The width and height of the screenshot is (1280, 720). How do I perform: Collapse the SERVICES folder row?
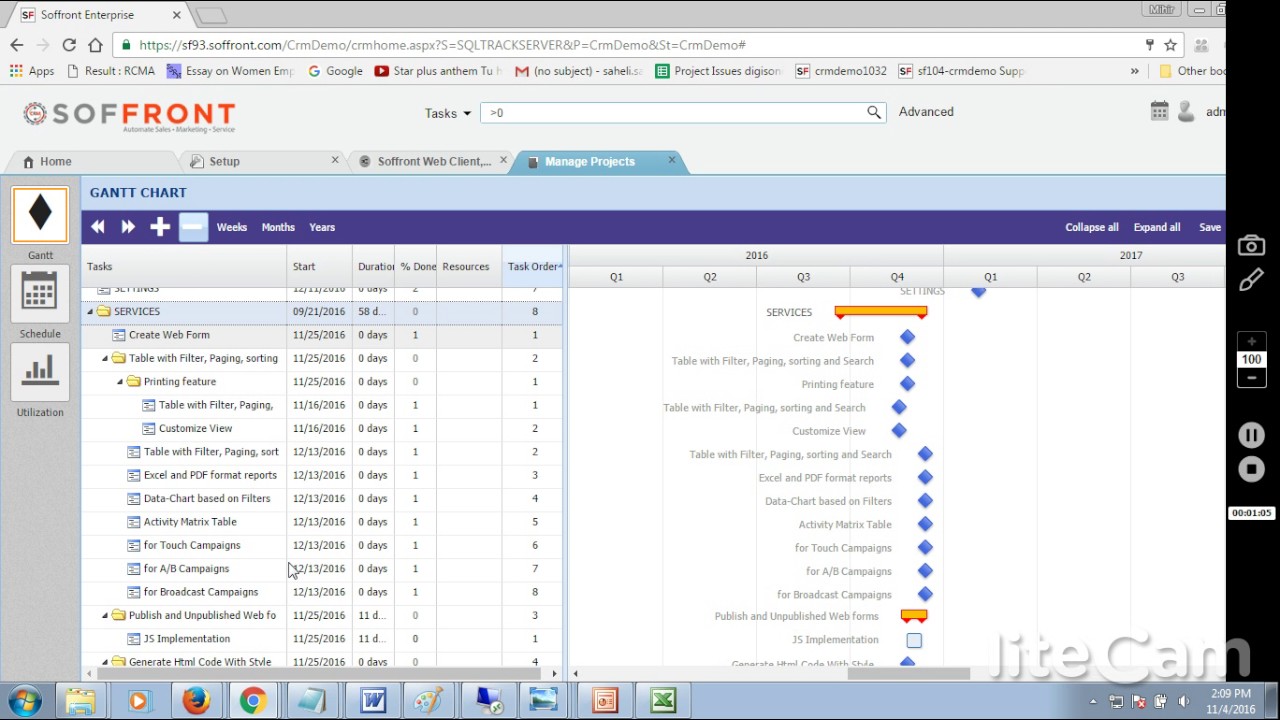pyautogui.click(x=90, y=312)
